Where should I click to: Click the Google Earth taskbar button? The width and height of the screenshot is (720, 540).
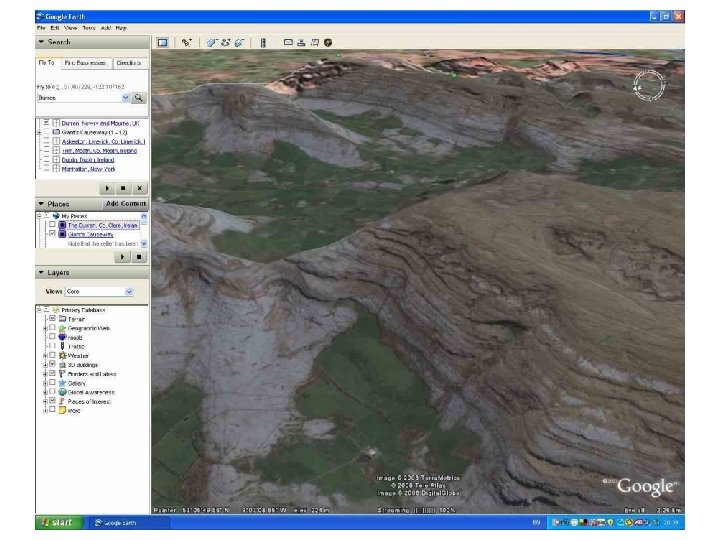tap(130, 523)
